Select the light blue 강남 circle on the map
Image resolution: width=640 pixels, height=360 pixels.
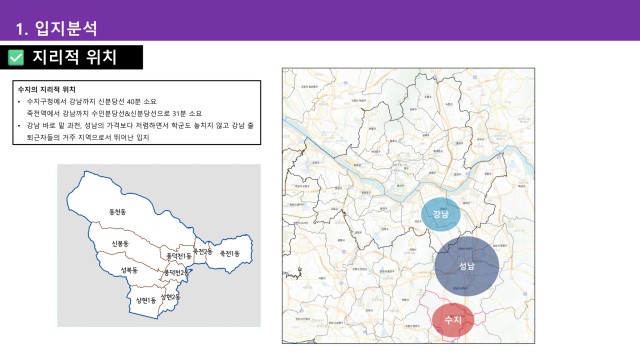441,214
